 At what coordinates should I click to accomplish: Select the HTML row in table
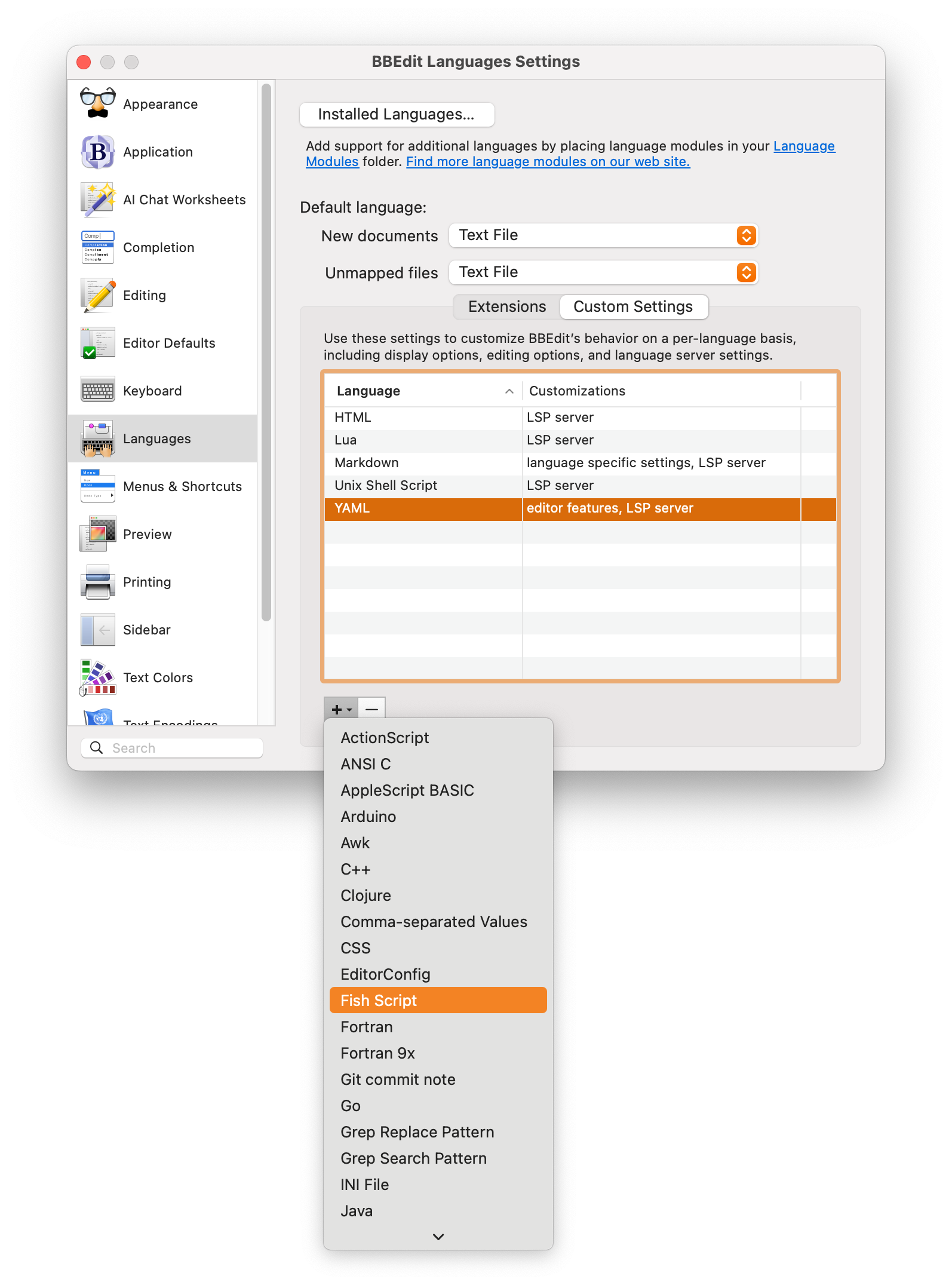(x=581, y=417)
